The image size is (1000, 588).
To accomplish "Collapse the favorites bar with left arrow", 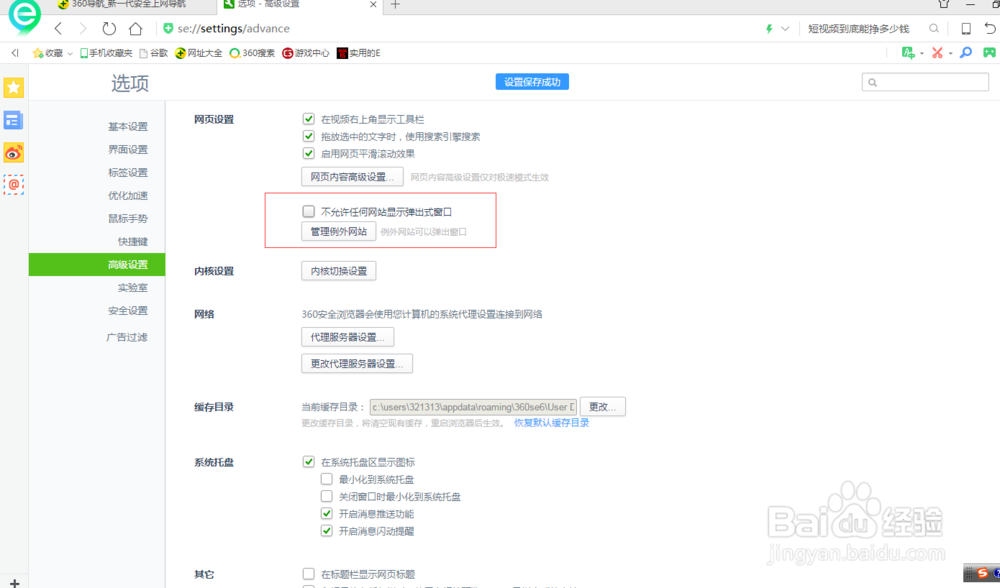I will pyautogui.click(x=15, y=53).
